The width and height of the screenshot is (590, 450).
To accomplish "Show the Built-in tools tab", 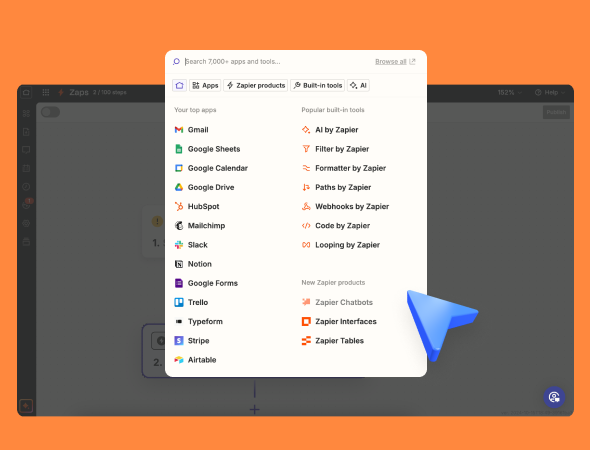I will point(318,85).
